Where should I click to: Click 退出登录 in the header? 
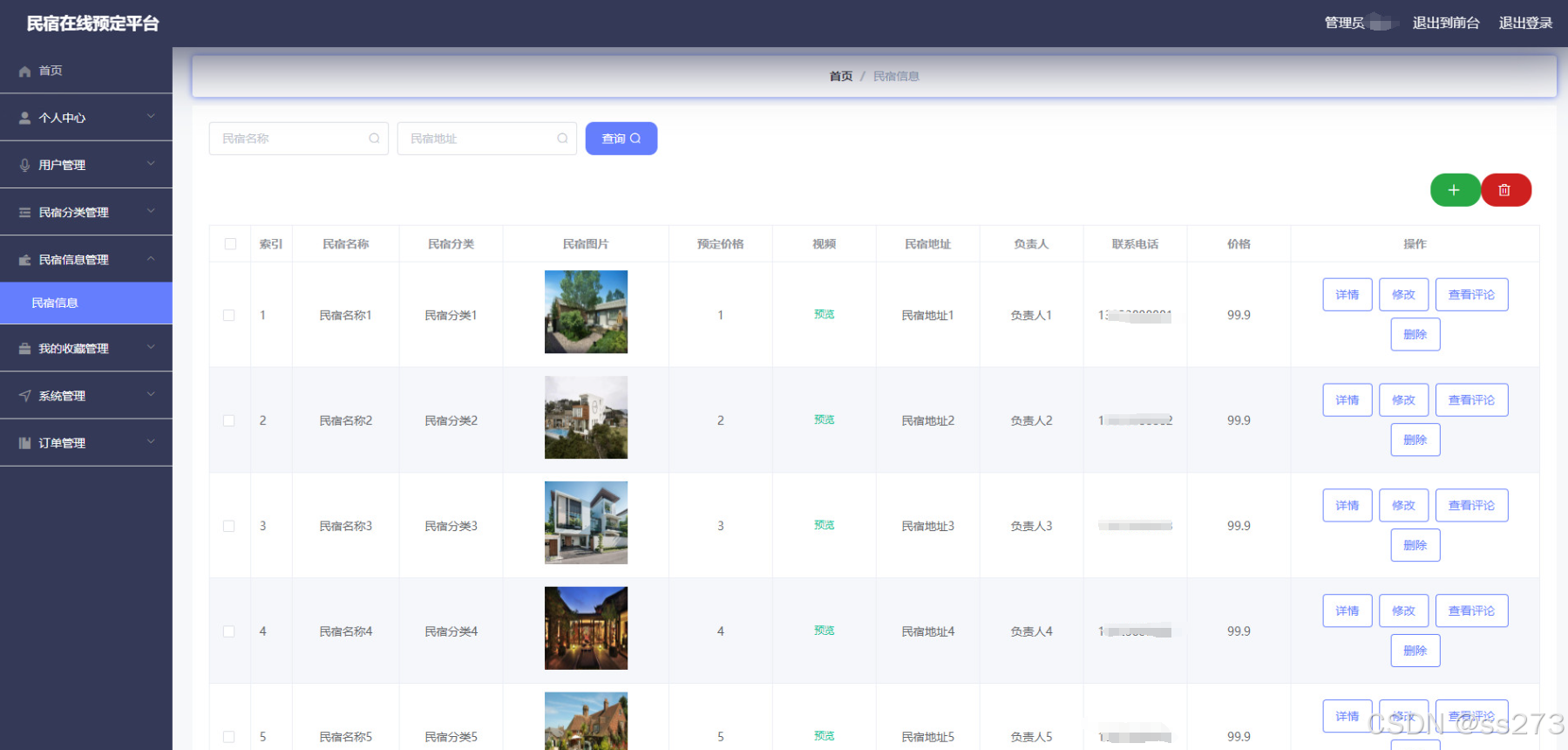coord(1525,23)
